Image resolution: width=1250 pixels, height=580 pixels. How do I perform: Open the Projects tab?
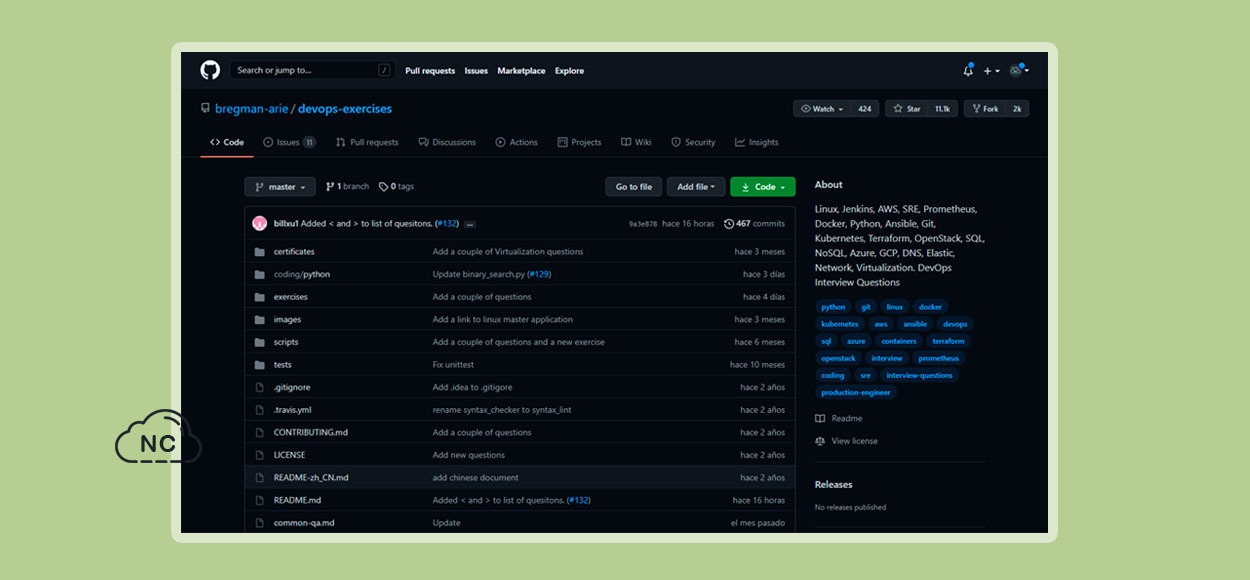pos(580,142)
